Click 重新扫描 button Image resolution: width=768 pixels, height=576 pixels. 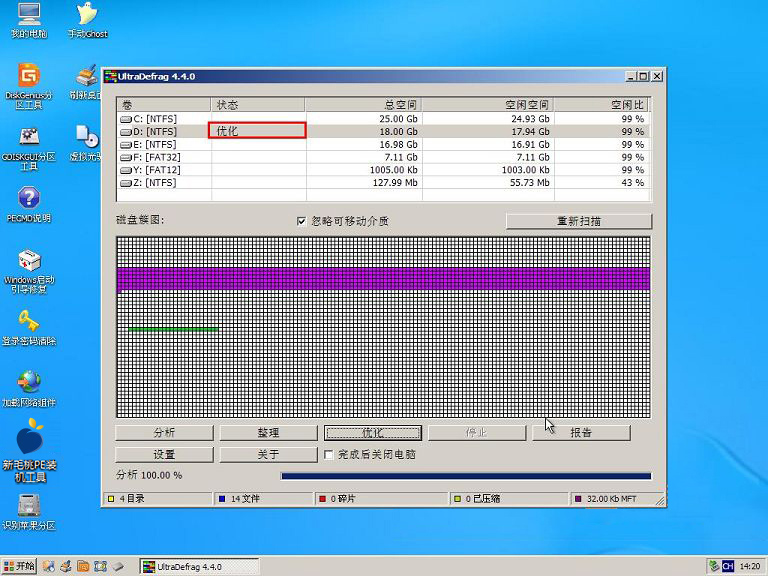[x=579, y=221]
